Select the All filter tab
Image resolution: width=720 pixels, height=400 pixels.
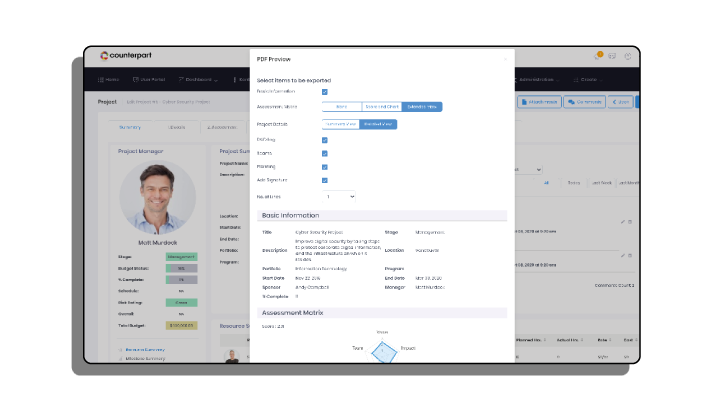(546, 183)
